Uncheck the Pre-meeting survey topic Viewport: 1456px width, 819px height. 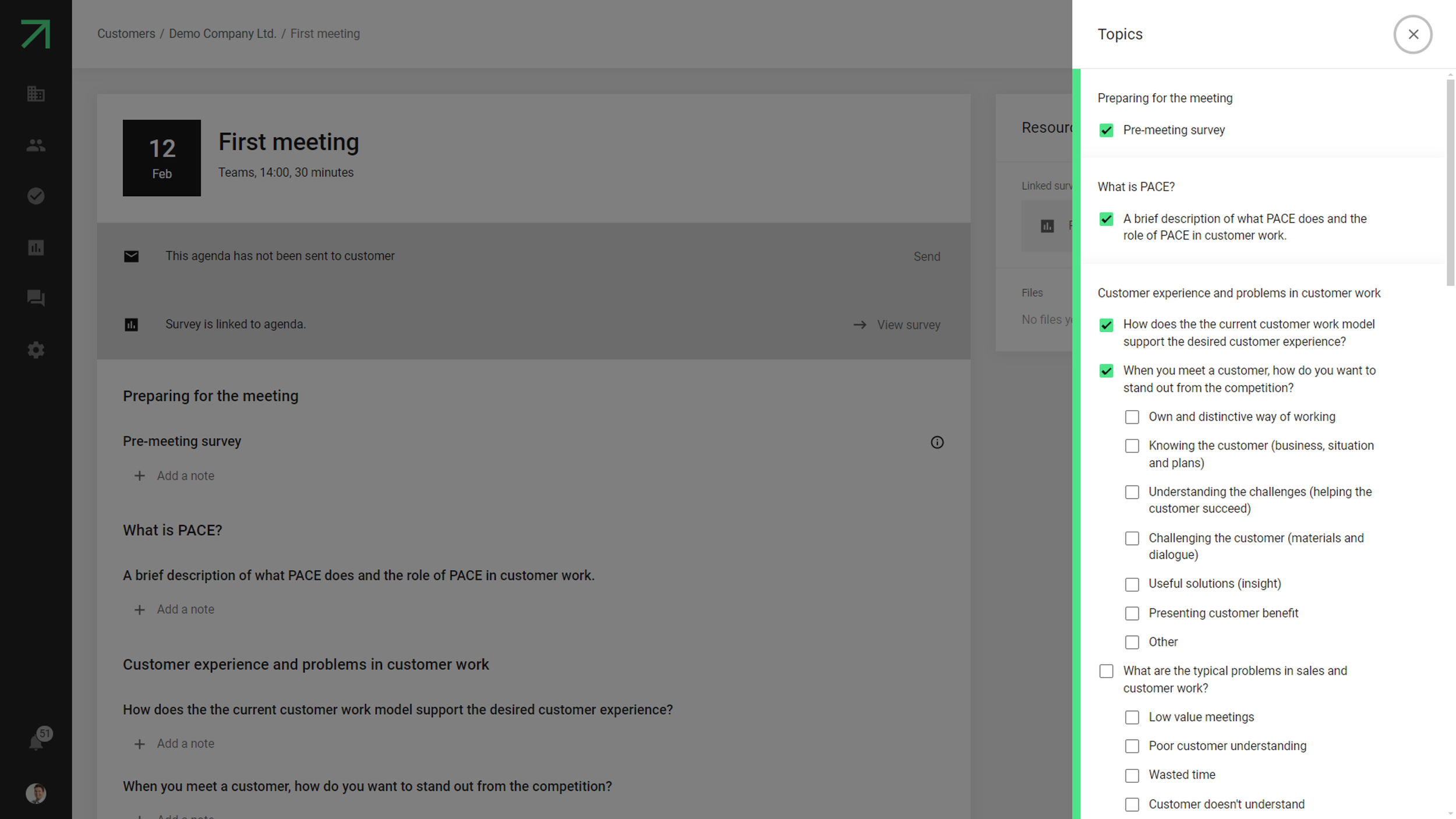tap(1106, 130)
